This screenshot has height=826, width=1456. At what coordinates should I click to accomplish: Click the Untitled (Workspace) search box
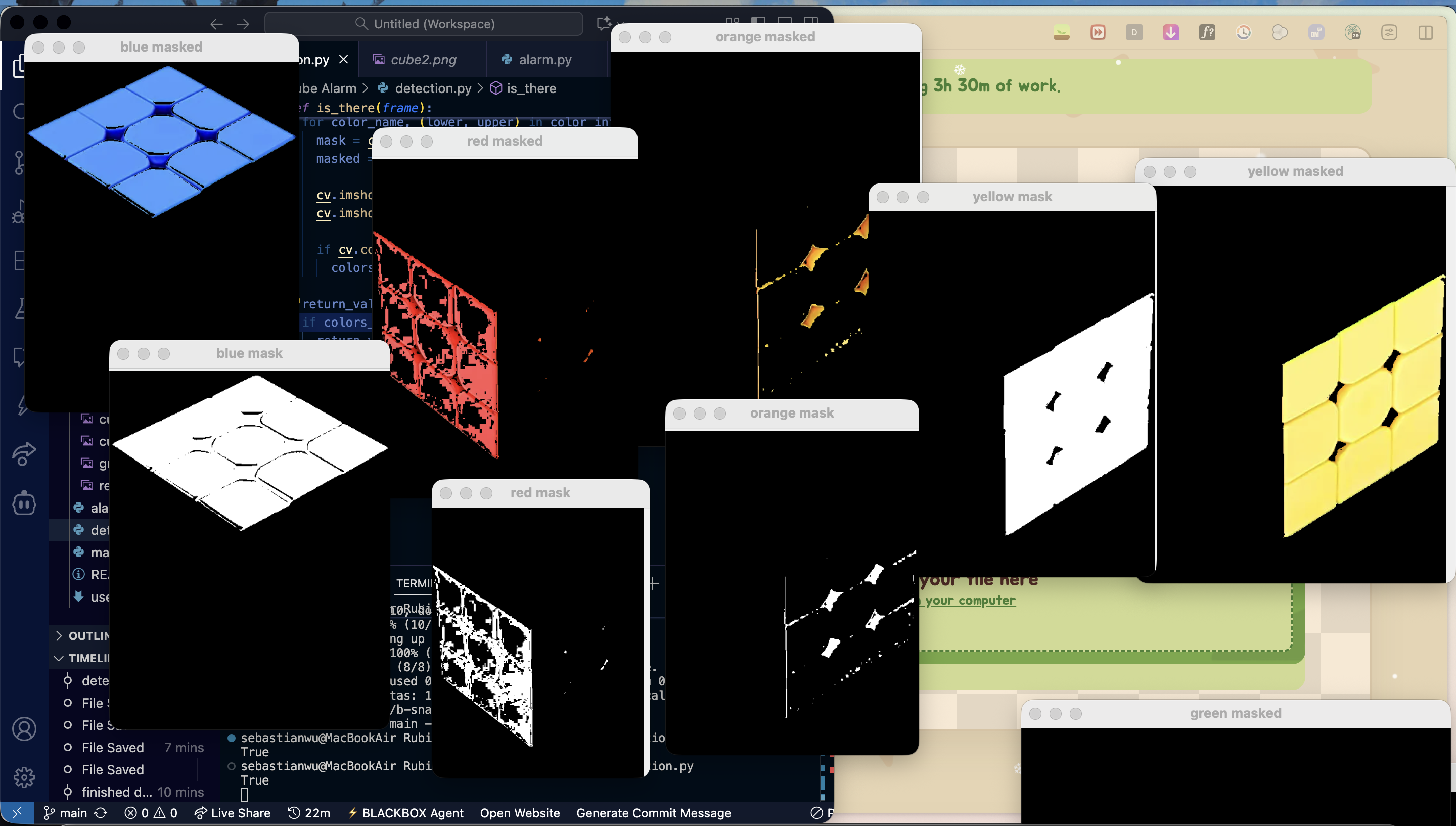click(424, 24)
